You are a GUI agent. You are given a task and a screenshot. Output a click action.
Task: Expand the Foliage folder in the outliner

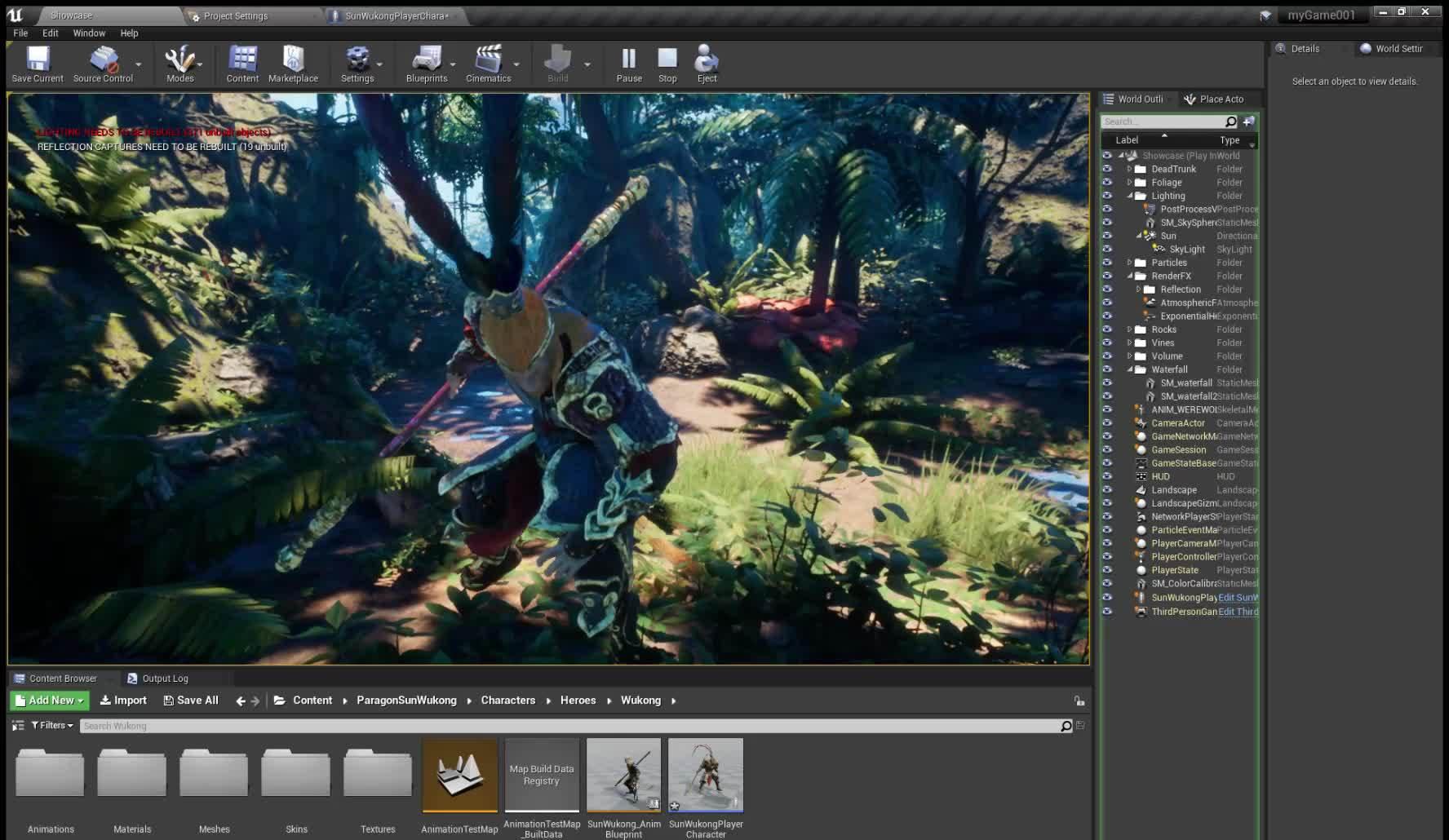(1129, 182)
